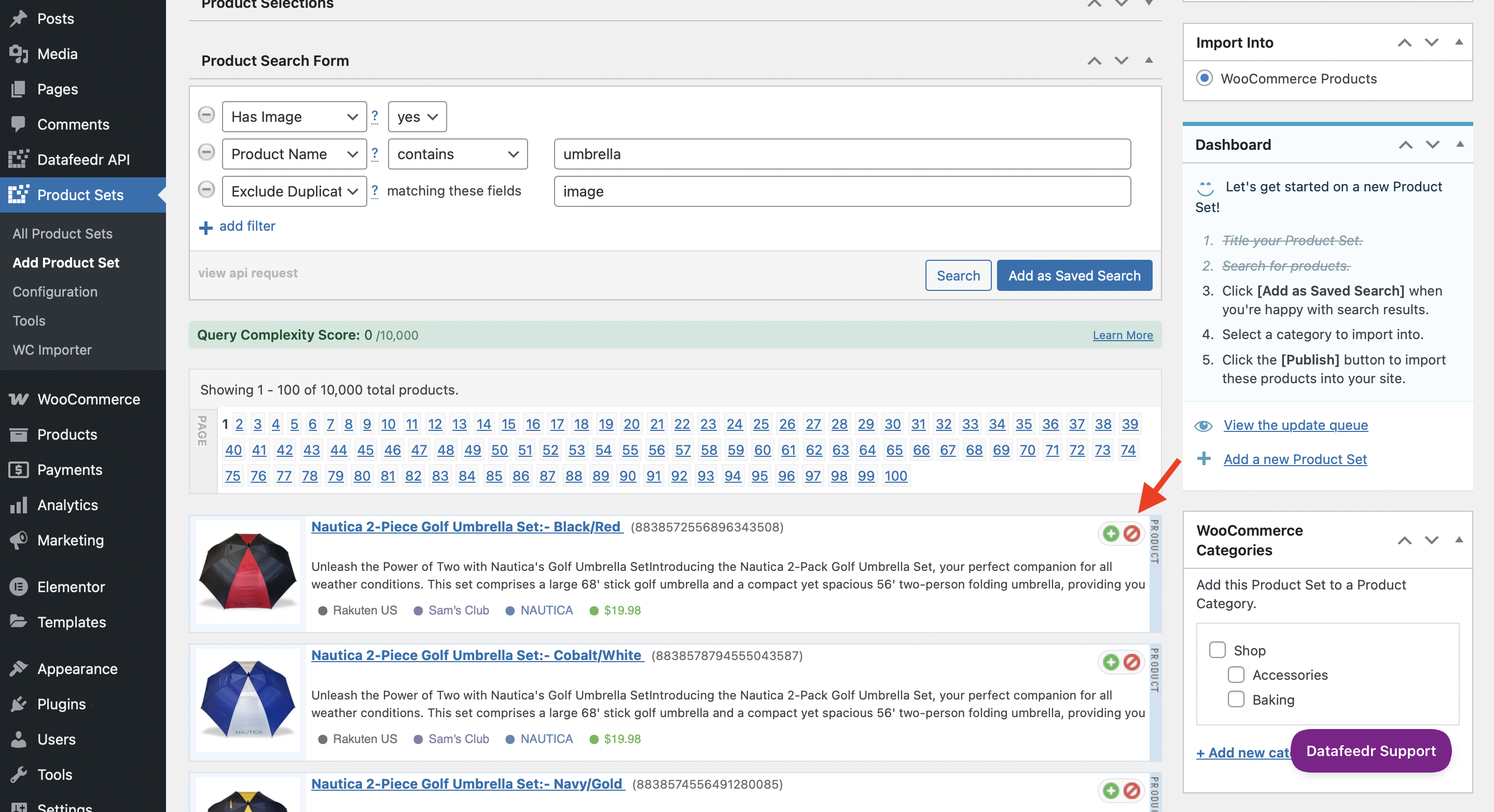Screen dimensions: 1494x812
Task: Click the Search button
Action: point(958,275)
